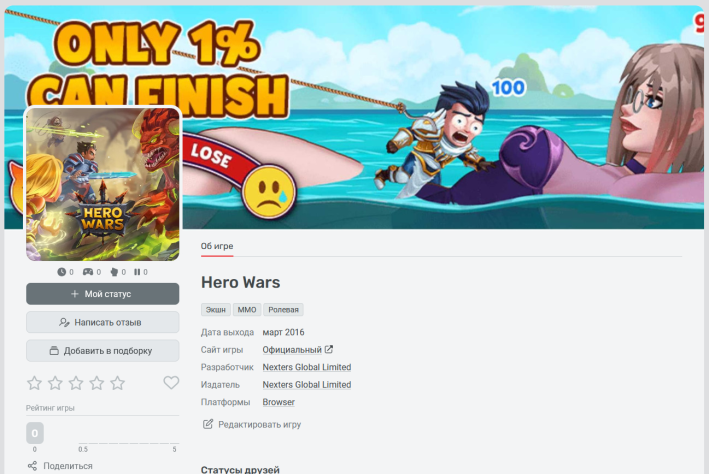Click the share icon near Поделиться
The height and width of the screenshot is (474, 709).
point(32,466)
